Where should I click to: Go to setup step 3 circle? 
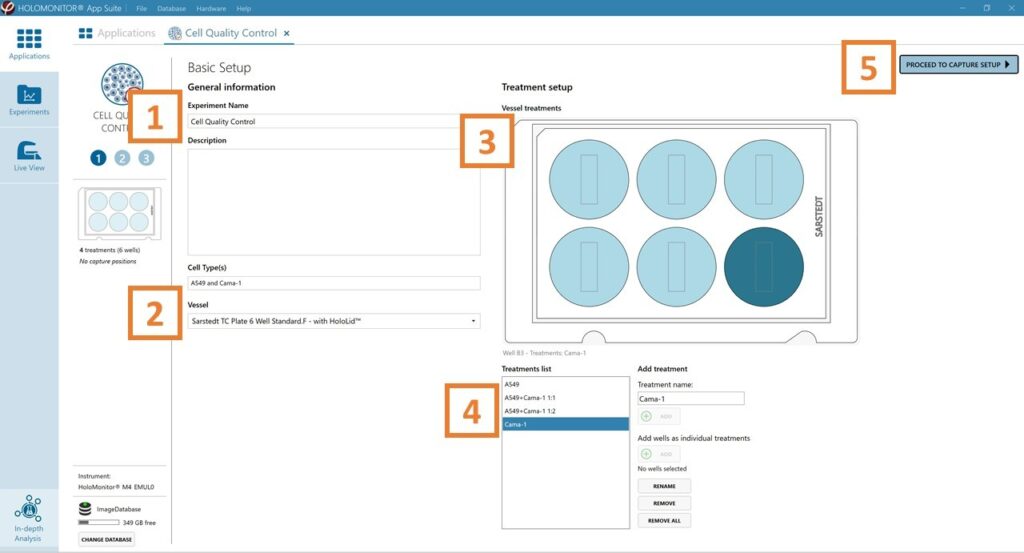pyautogui.click(x=146, y=158)
